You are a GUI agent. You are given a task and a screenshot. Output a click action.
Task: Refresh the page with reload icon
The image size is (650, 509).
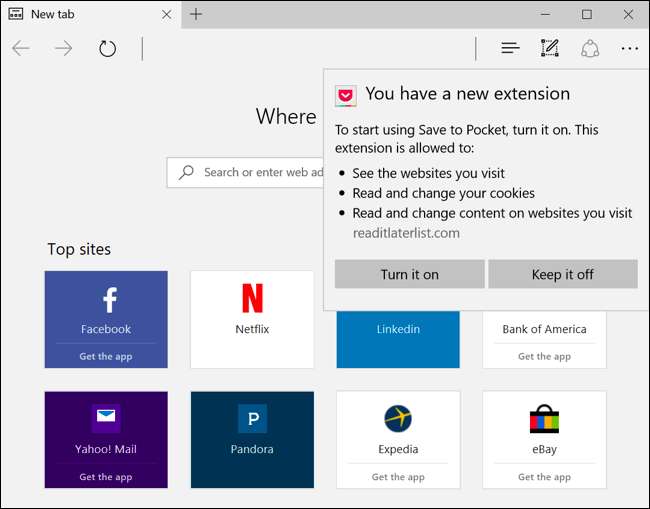coord(107,48)
